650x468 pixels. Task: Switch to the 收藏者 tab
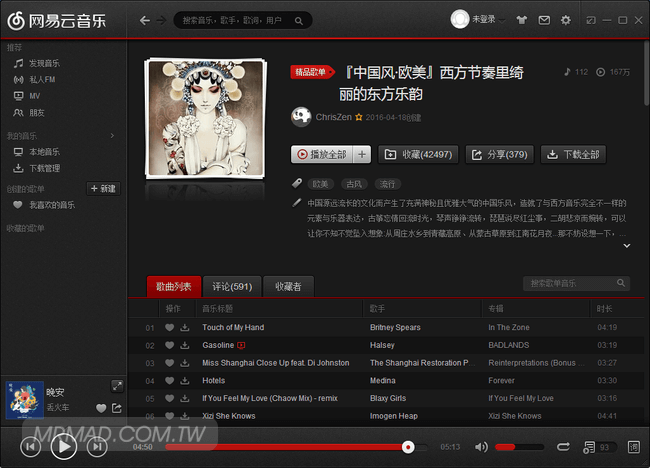coord(288,286)
